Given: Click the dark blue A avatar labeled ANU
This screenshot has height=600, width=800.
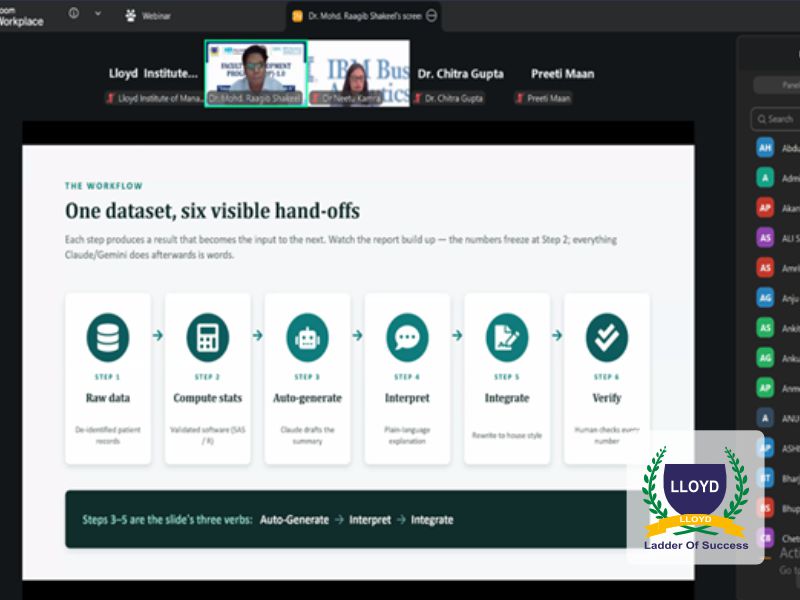Looking at the screenshot, I should pos(765,418).
